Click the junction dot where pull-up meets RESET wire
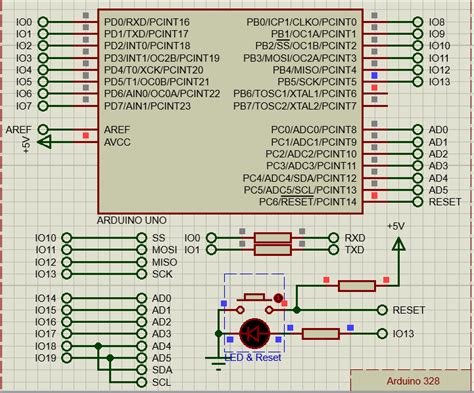This screenshot has height=393, width=474. coord(297,310)
